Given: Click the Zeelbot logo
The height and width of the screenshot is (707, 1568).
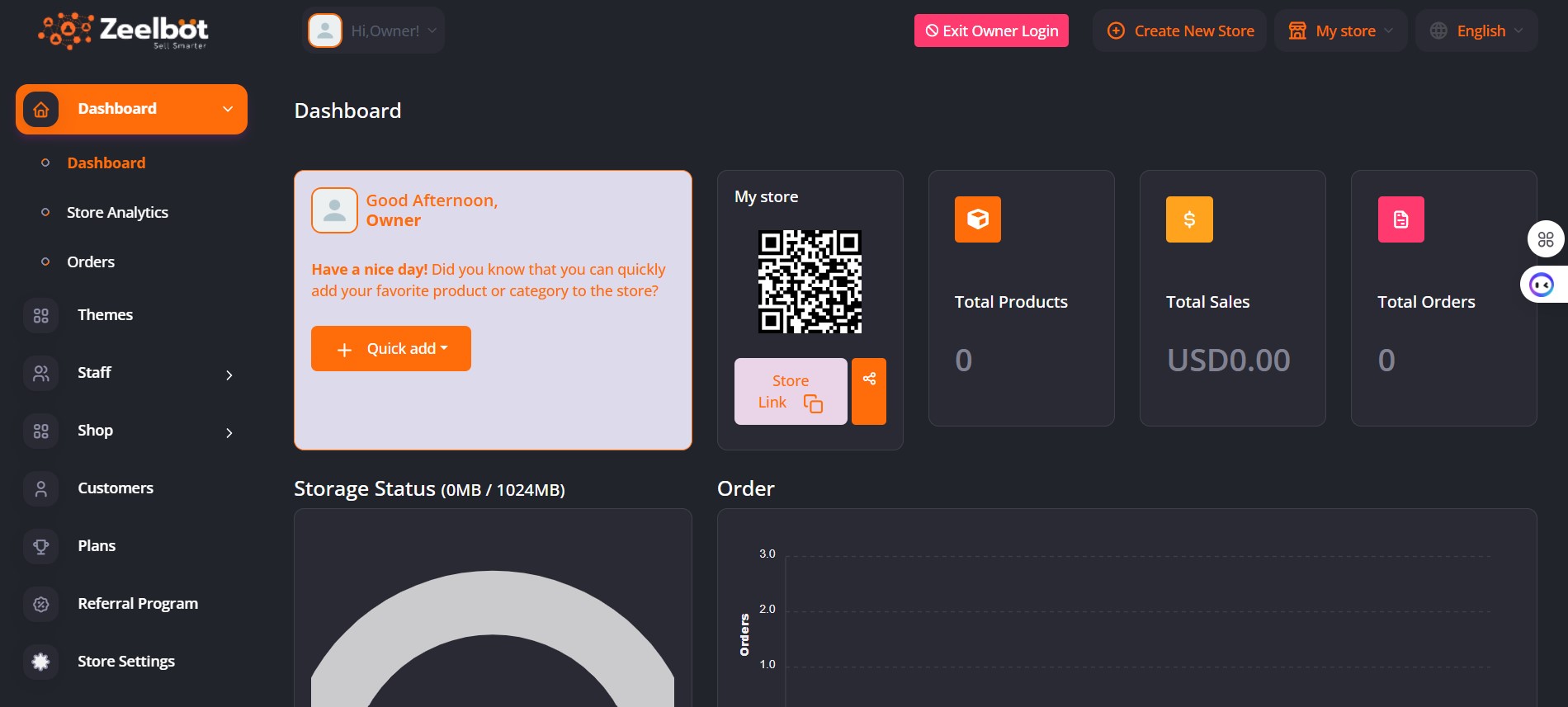Looking at the screenshot, I should (124, 31).
